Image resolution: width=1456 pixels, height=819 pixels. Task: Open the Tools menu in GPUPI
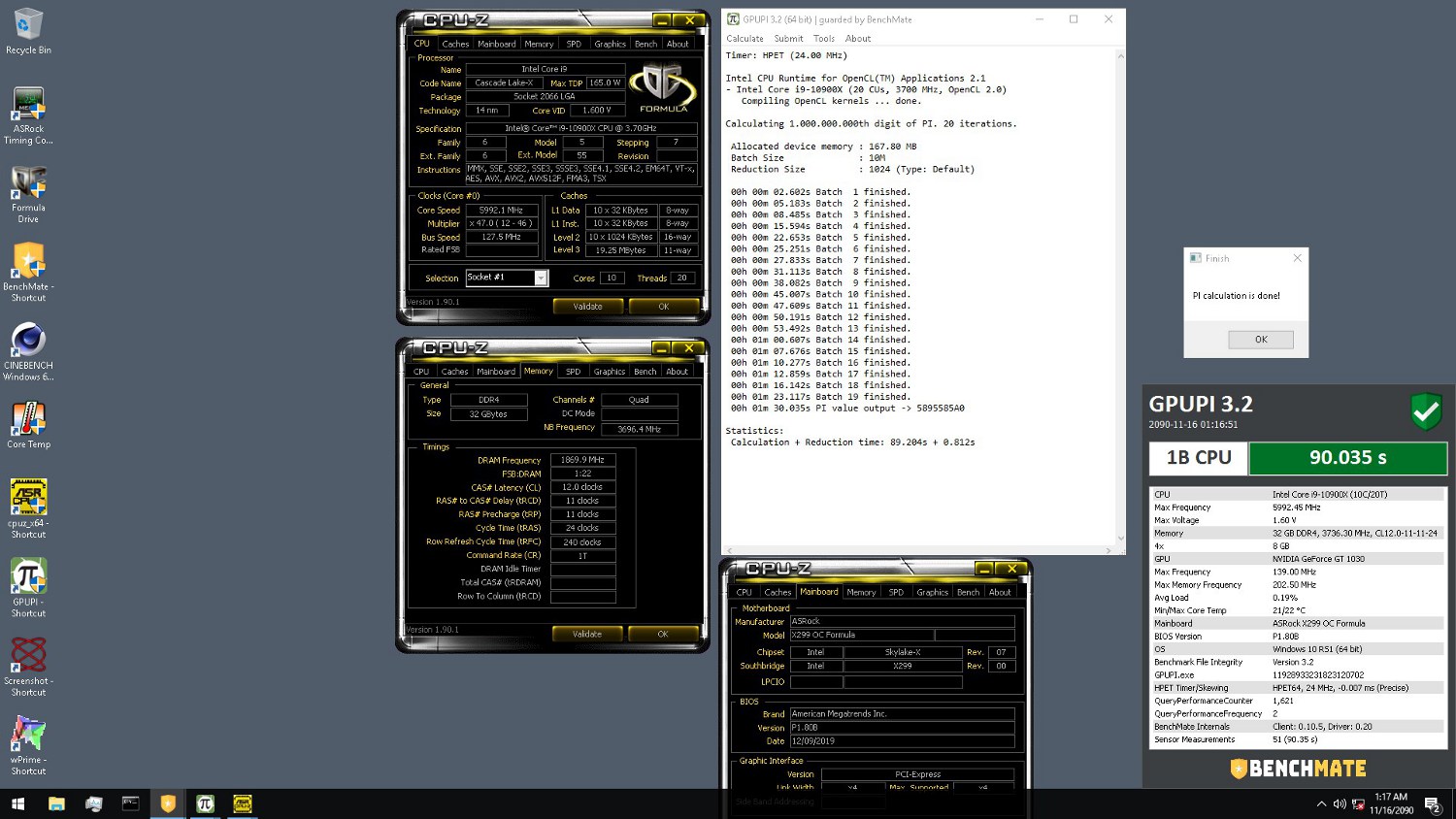[x=824, y=39]
